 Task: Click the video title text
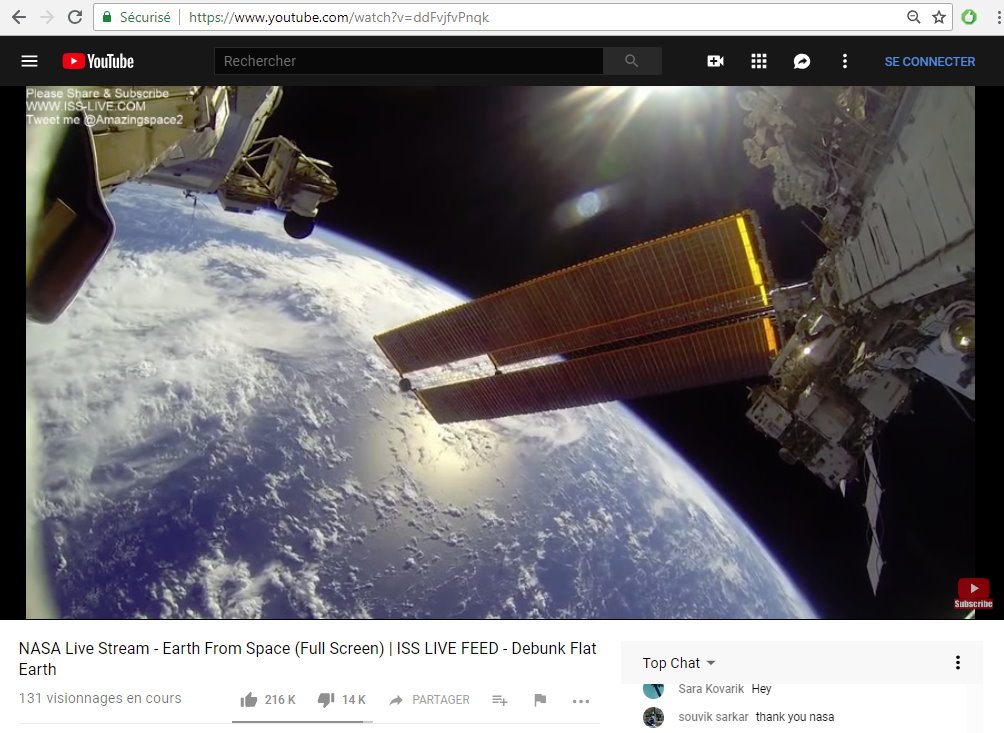click(x=307, y=659)
